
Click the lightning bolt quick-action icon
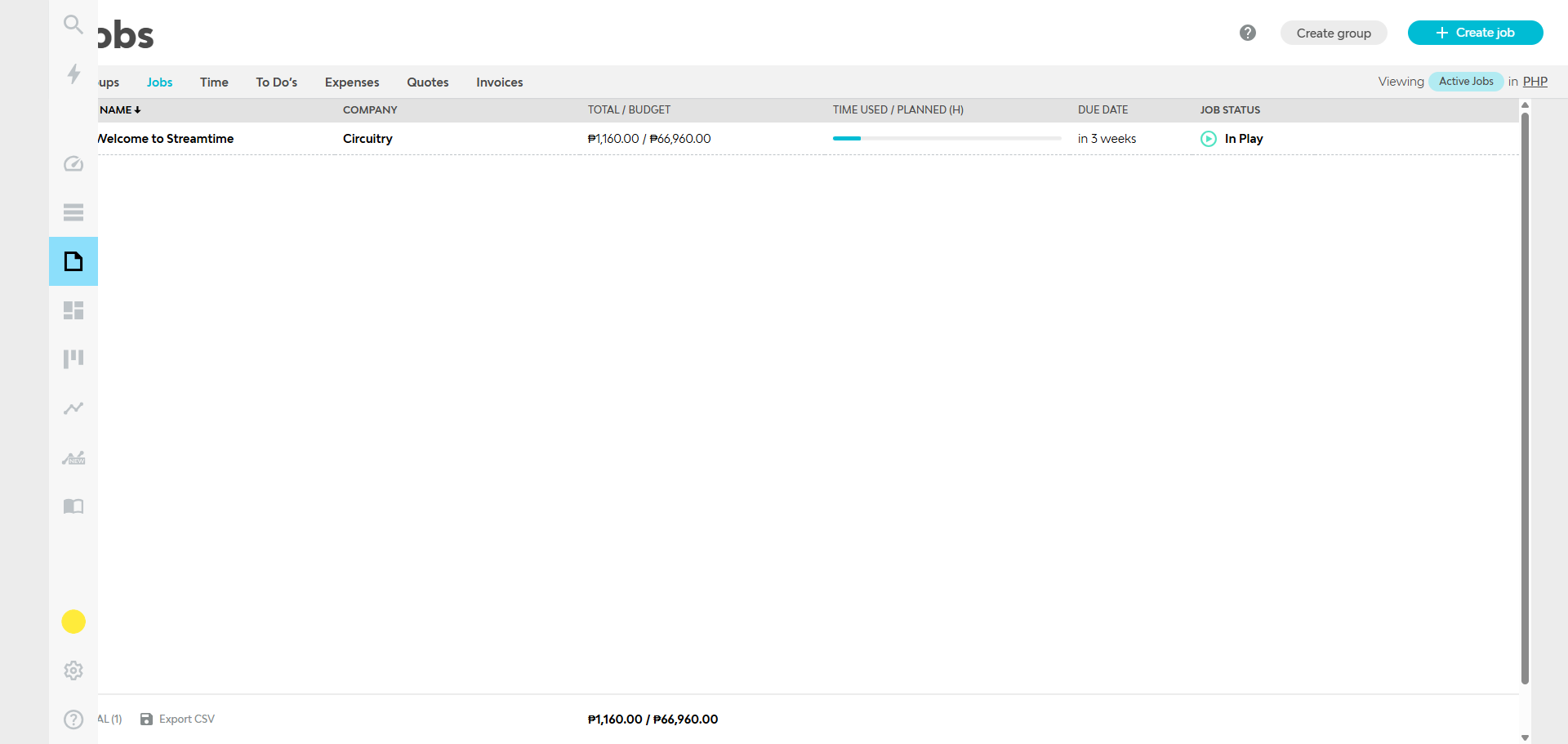click(x=73, y=74)
